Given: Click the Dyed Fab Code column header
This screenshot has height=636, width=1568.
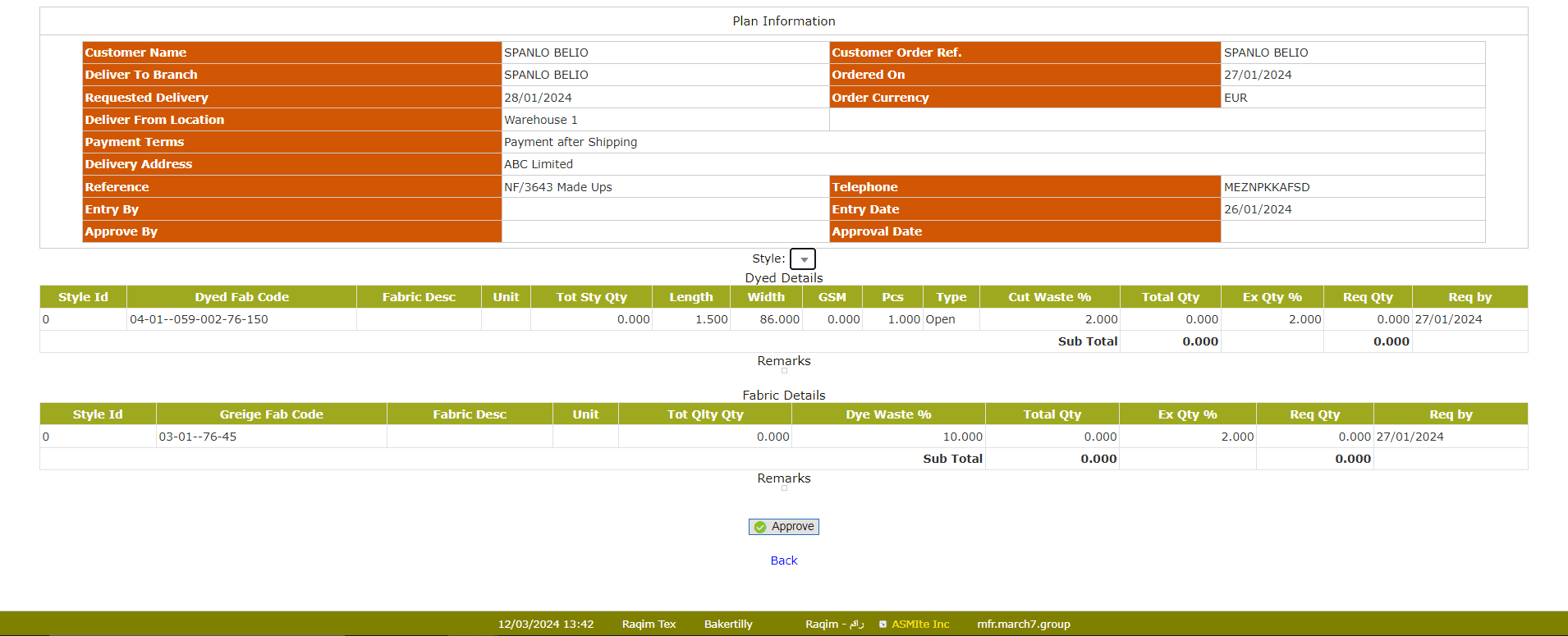Looking at the screenshot, I should tap(241, 297).
